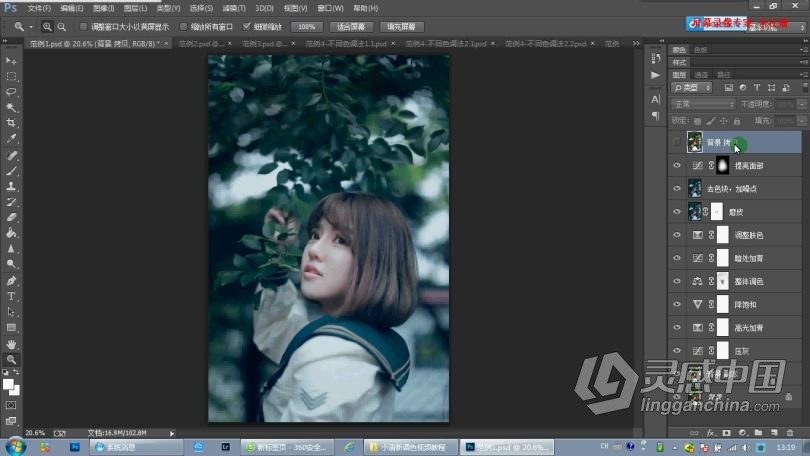This screenshot has height=456, width=810.
Task: Click the layer styles fx icon
Action: tap(711, 433)
